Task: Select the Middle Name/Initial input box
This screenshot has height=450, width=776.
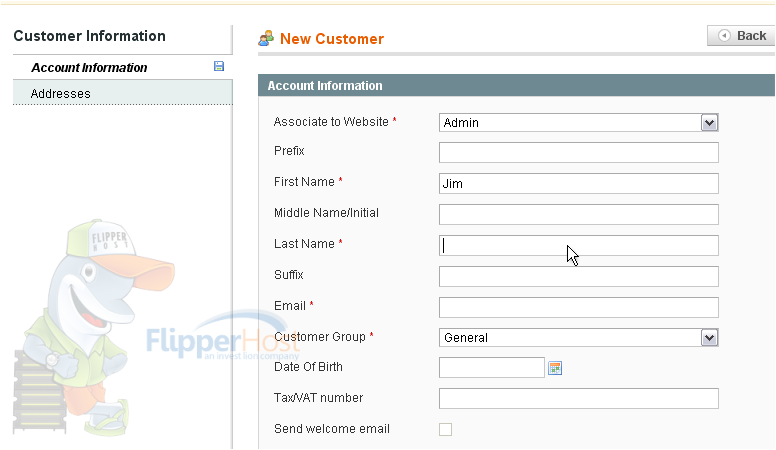Action: click(x=579, y=214)
